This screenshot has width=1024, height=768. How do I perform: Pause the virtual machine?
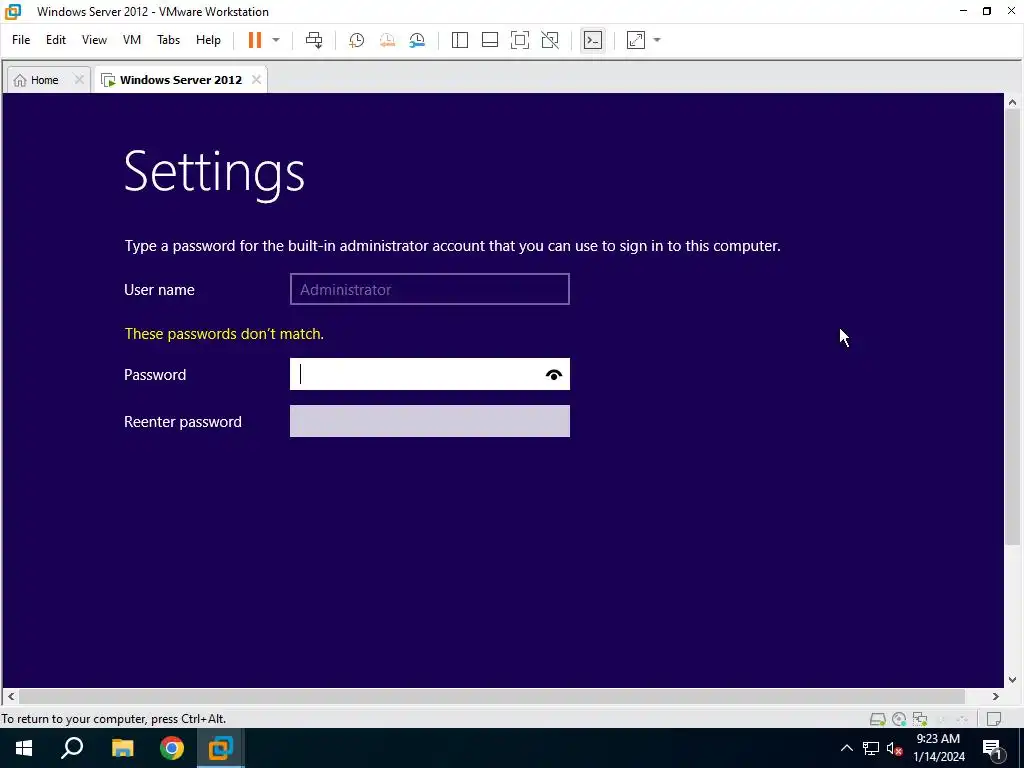coord(255,40)
